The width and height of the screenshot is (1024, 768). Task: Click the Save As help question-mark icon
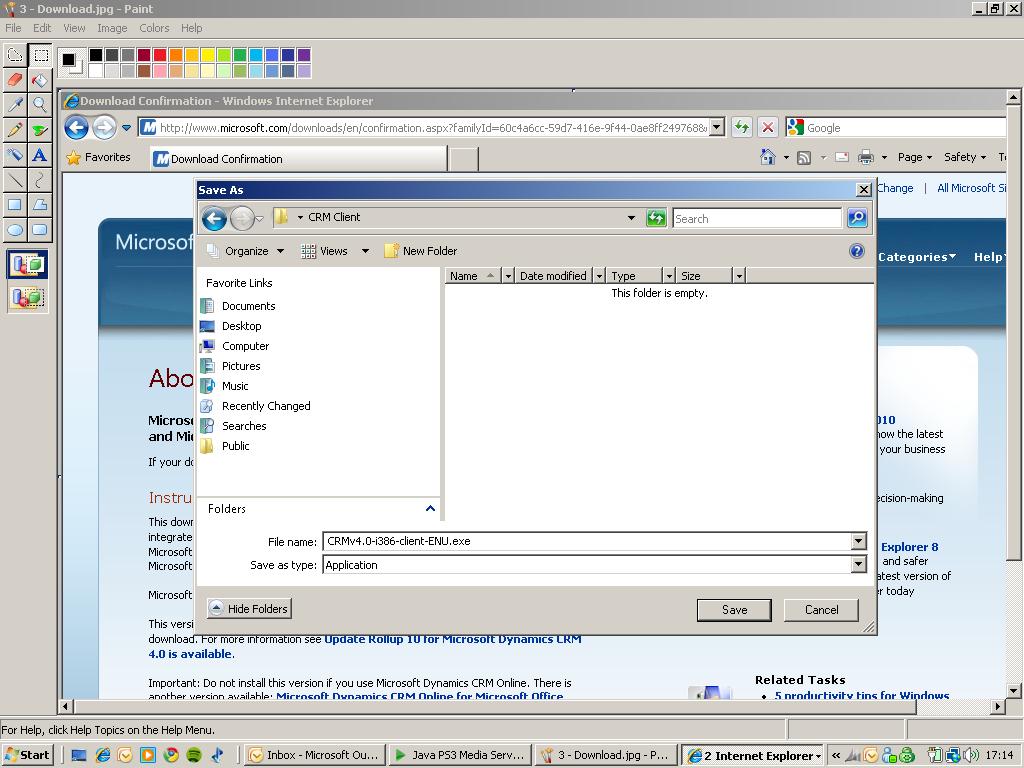[857, 251]
